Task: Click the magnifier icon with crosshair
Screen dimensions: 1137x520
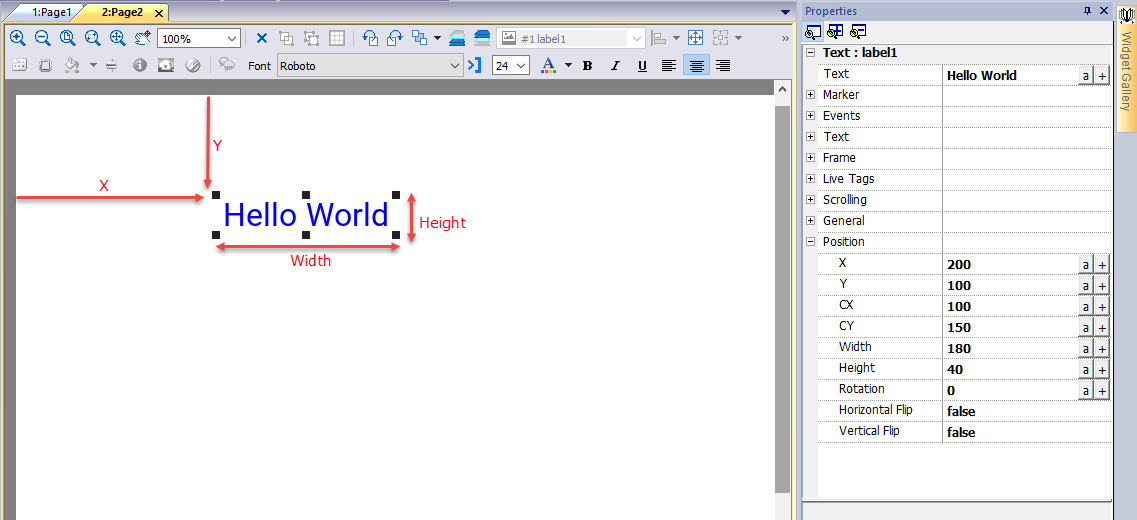Action: click(117, 38)
